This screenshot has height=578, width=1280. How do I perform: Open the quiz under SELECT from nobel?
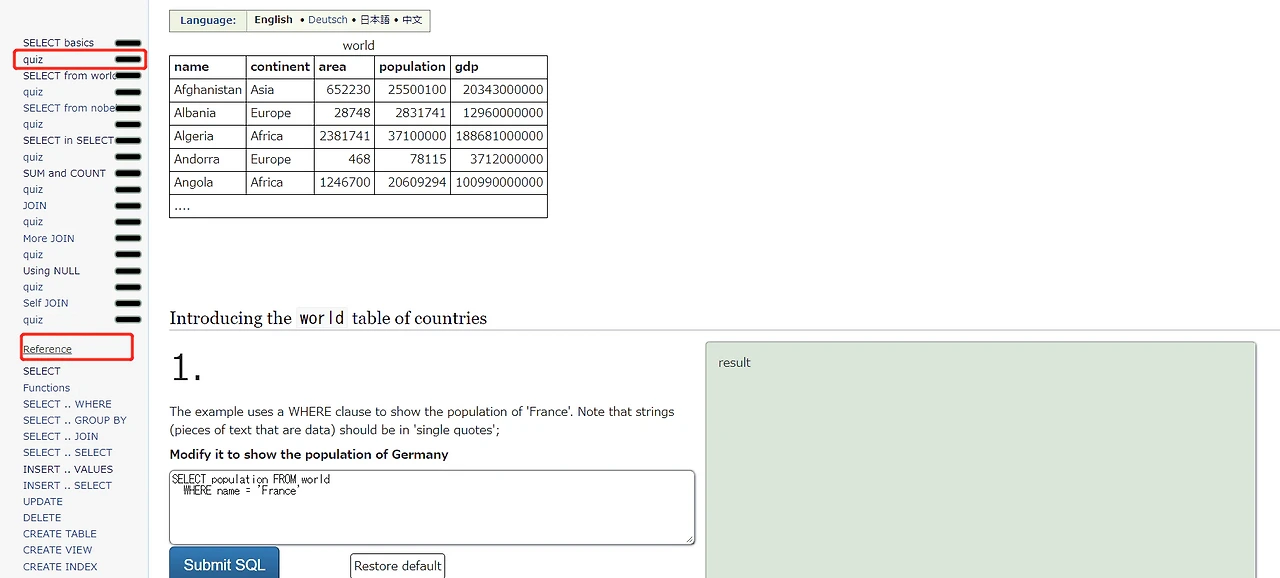(33, 124)
